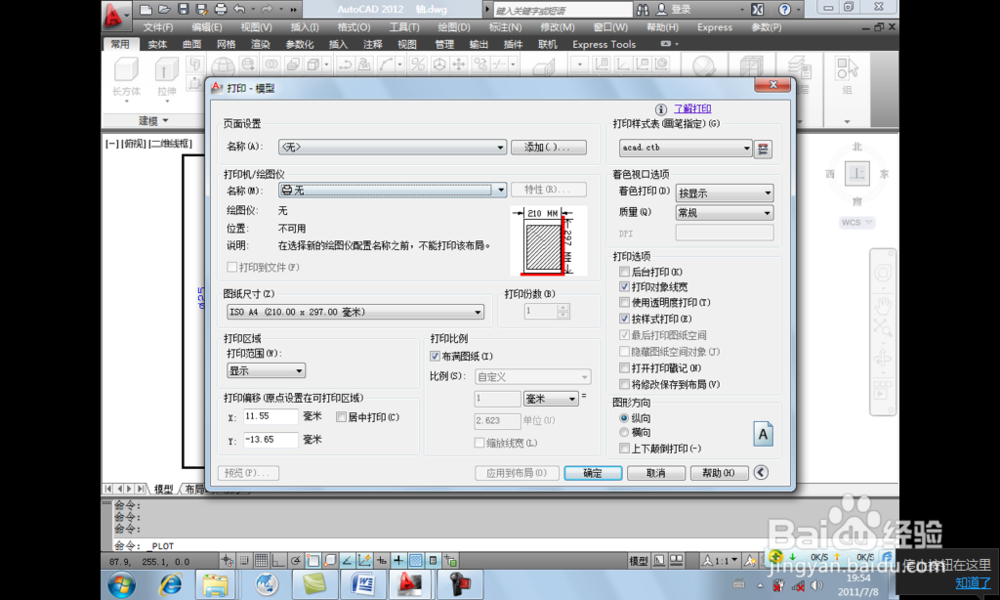Screen dimensions: 1000x600
Task: Click the Help question mark icon in title bar
Action: 785,9
